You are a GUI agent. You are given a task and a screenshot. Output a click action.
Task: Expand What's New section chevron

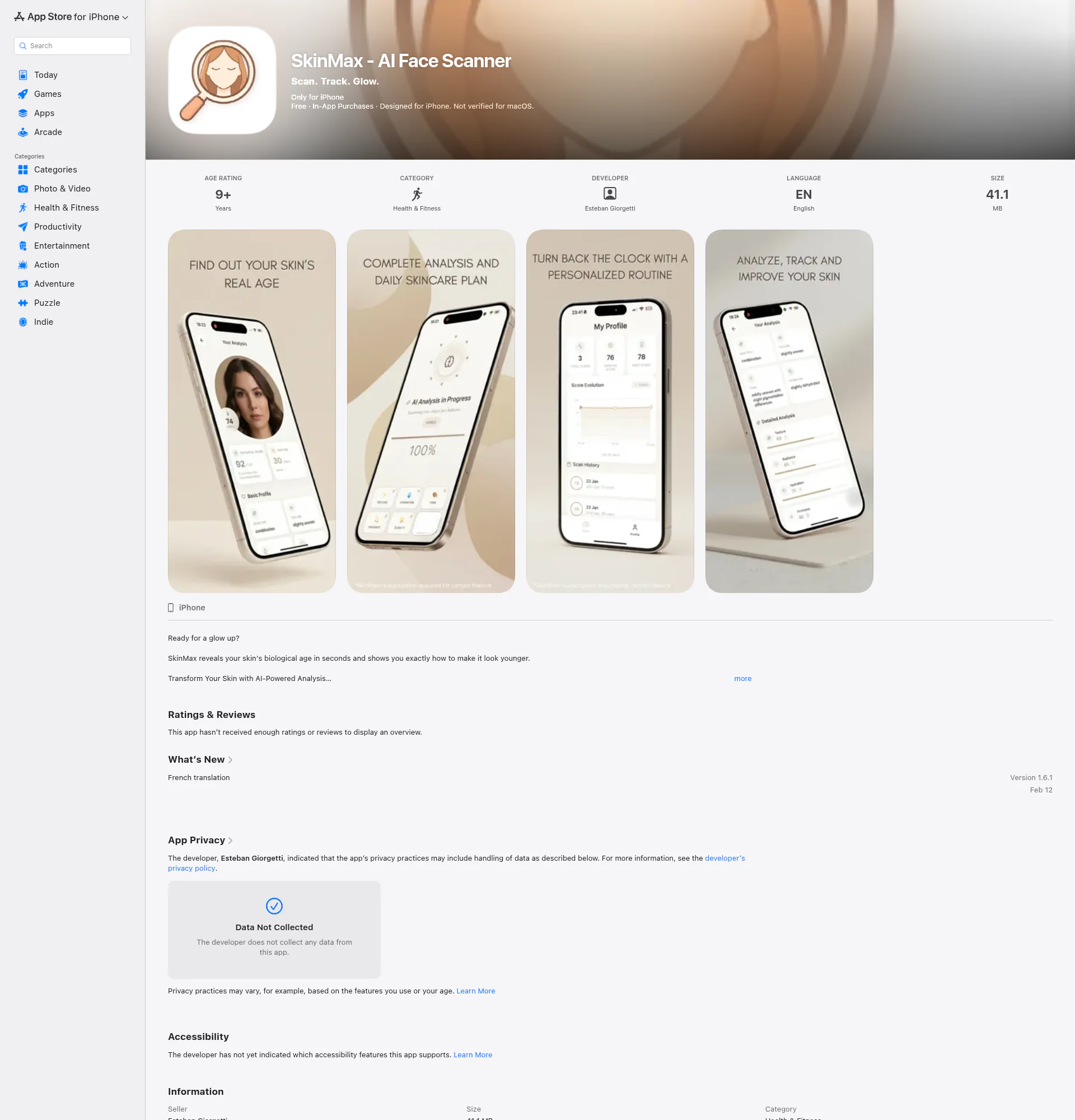230,760
